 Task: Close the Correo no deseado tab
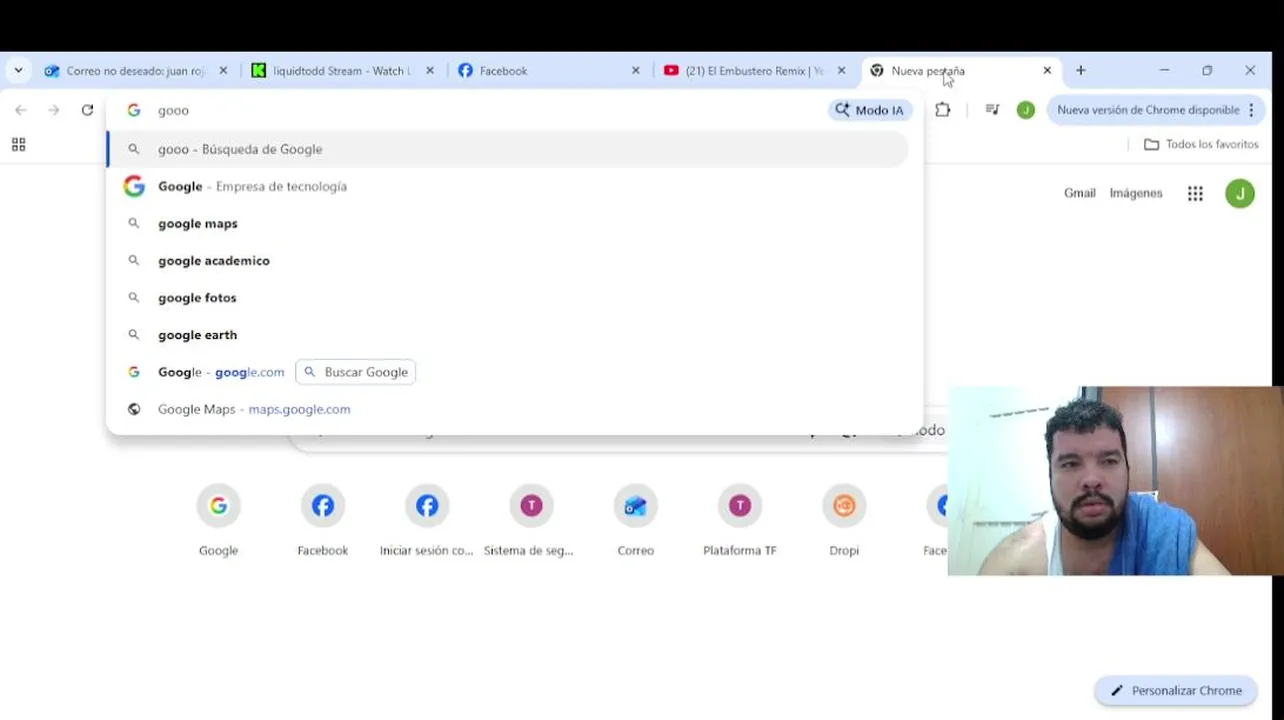tap(223, 71)
